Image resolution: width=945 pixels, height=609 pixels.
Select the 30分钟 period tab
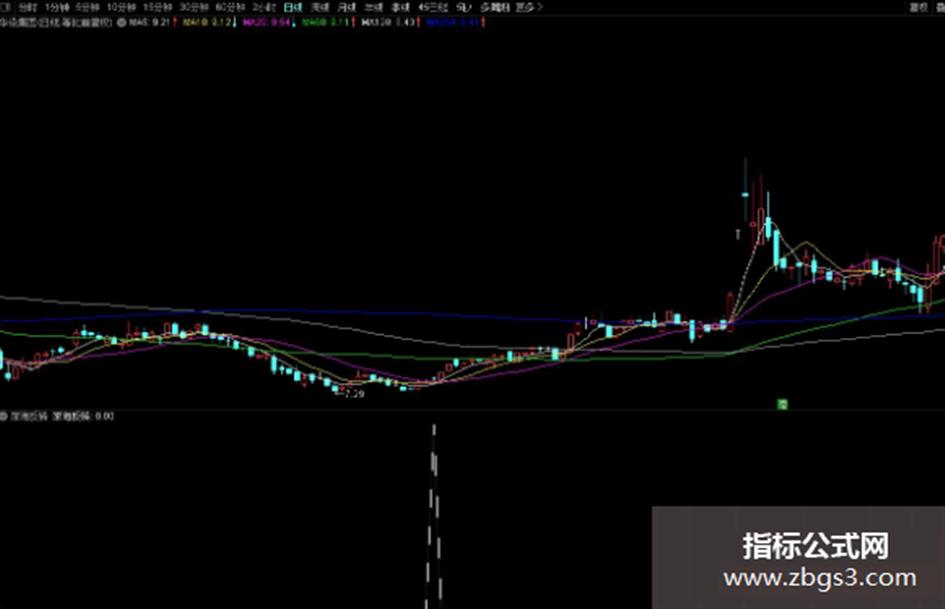[193, 7]
